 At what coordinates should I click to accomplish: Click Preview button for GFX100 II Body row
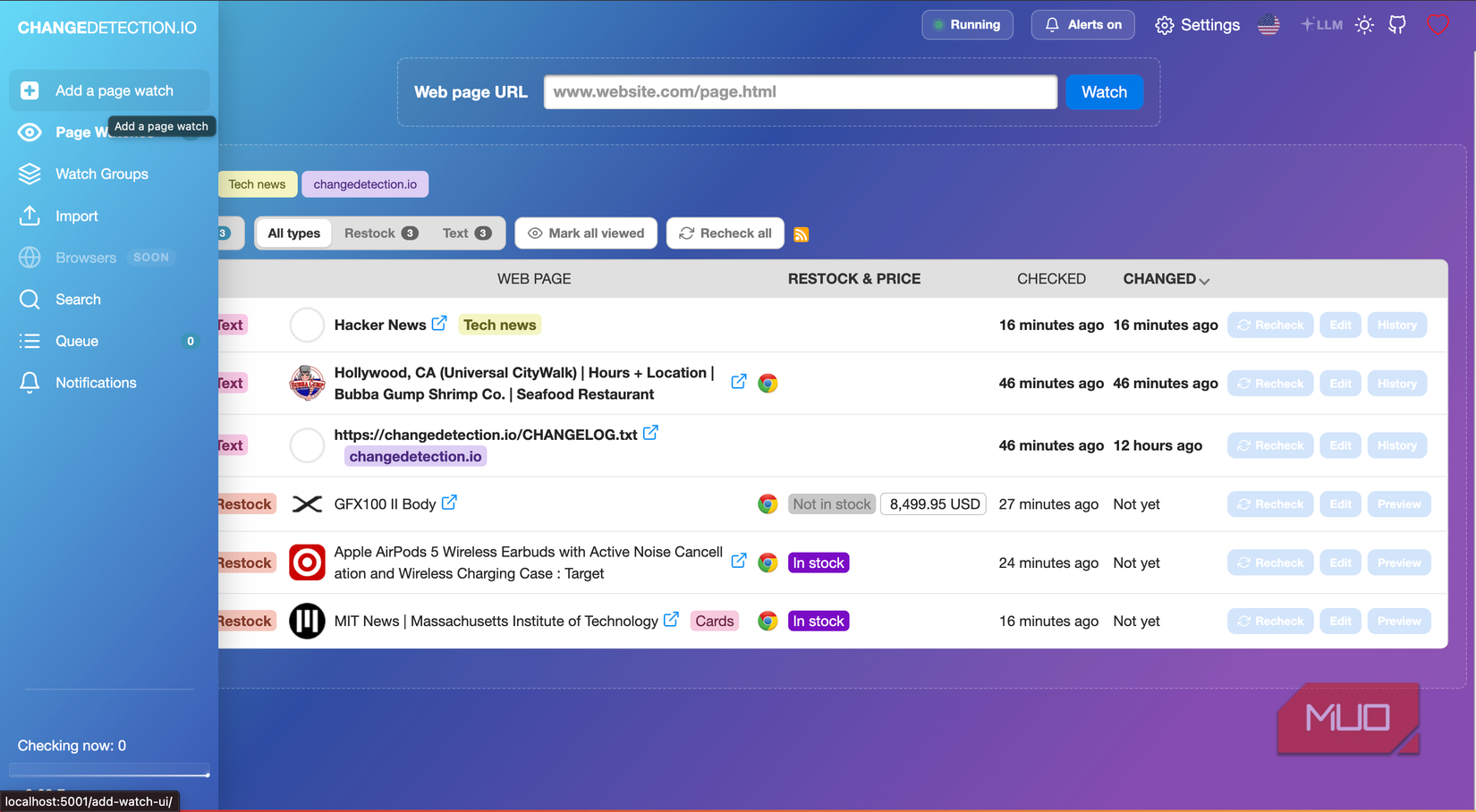pyautogui.click(x=1399, y=504)
